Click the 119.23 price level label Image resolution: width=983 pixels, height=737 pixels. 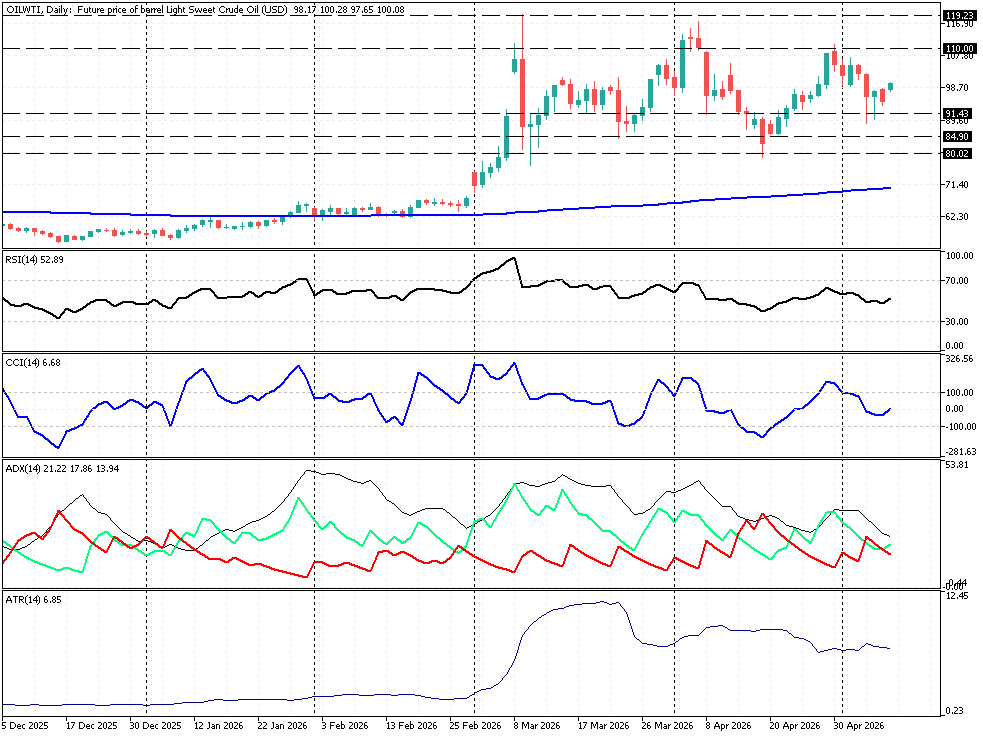(959, 16)
